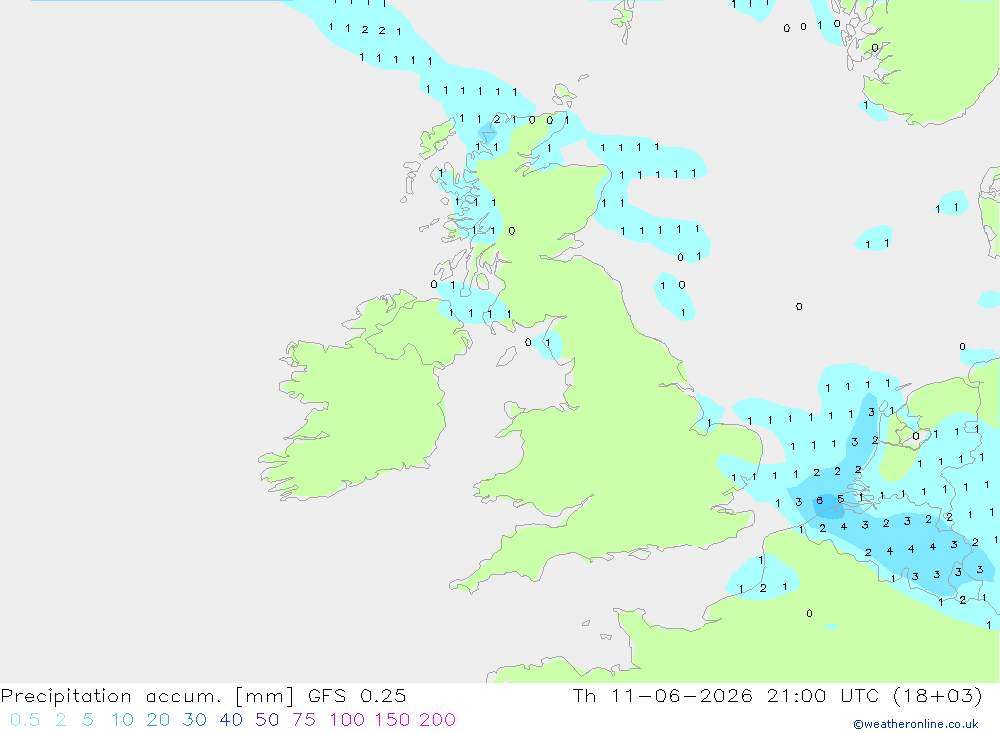Viewport: 1000px width, 733px height.
Task: Select the 50 legend value
Action: pyautogui.click(x=267, y=720)
